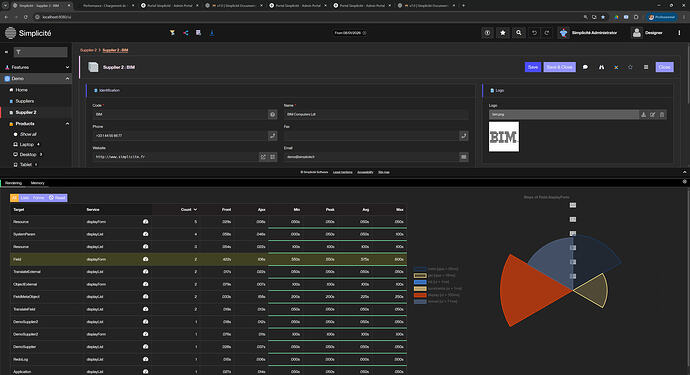Click the blue flask header icon

(x=212, y=33)
